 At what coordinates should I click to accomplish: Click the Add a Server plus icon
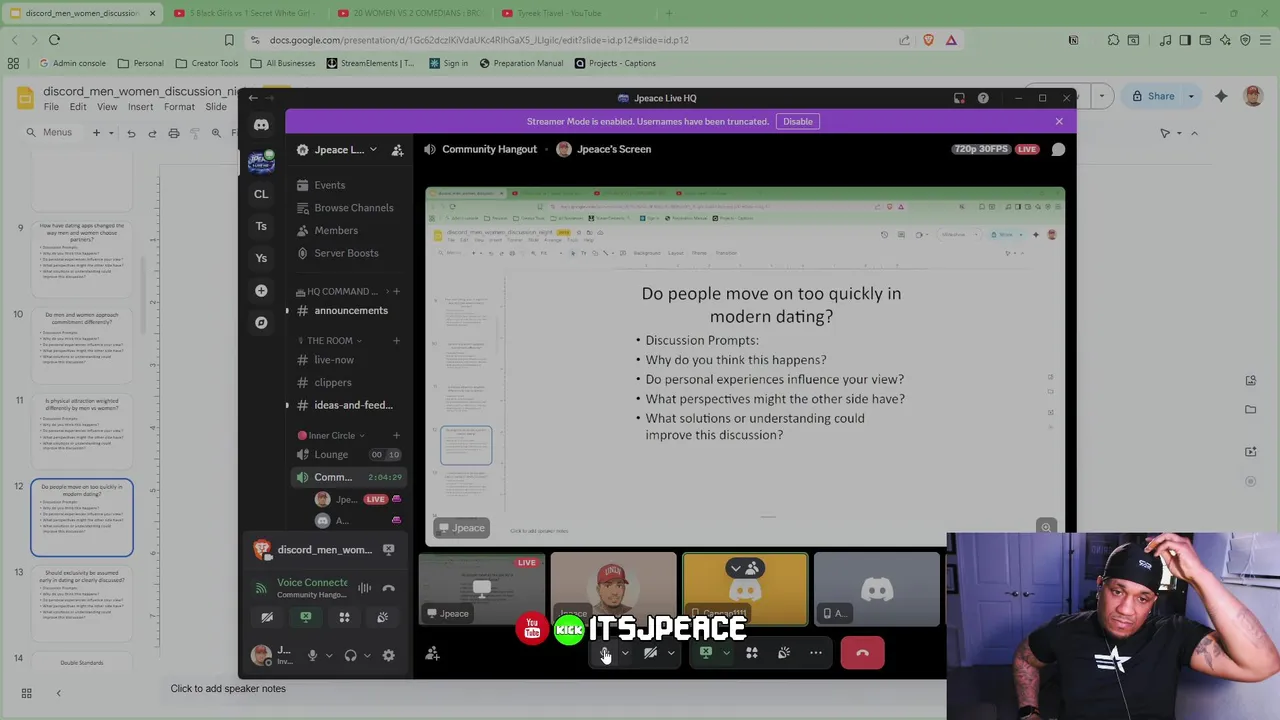261,290
